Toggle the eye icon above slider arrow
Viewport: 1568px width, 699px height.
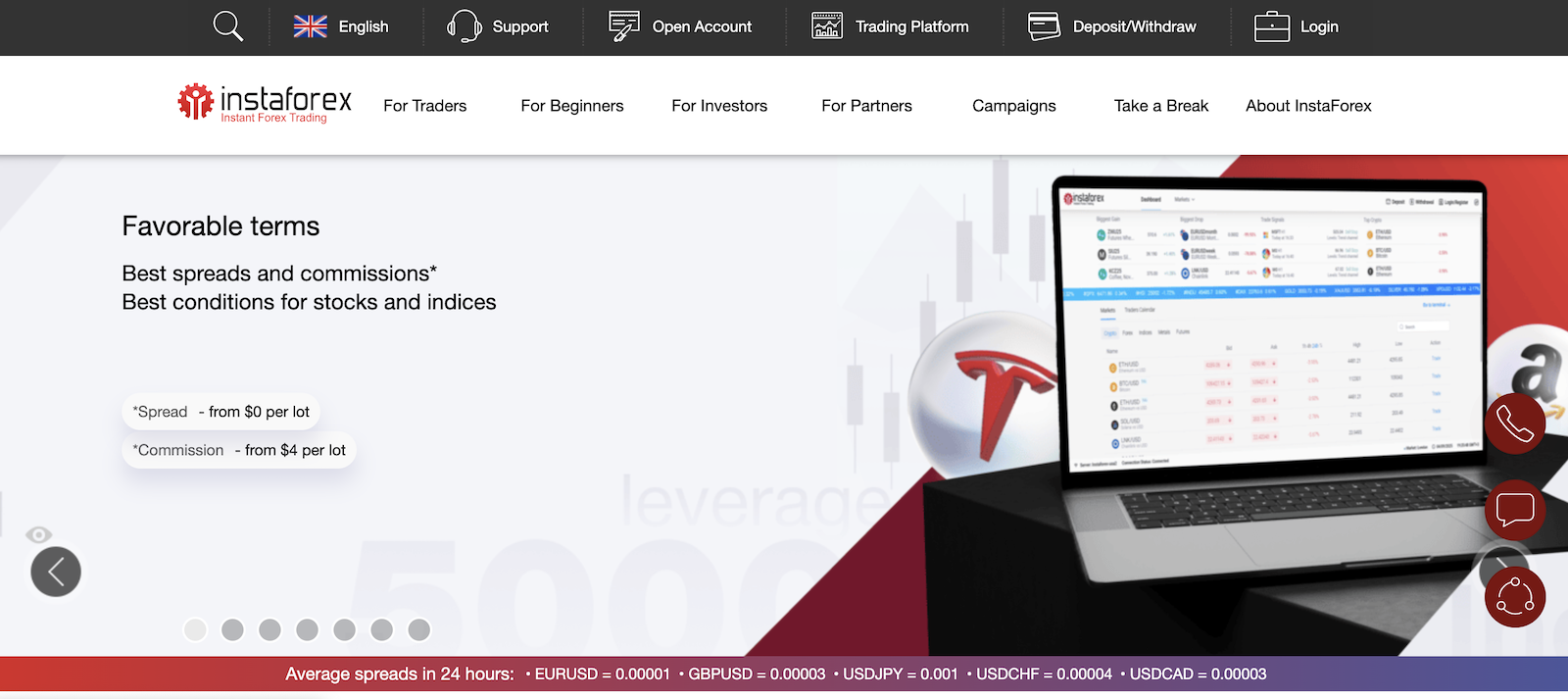tap(38, 534)
